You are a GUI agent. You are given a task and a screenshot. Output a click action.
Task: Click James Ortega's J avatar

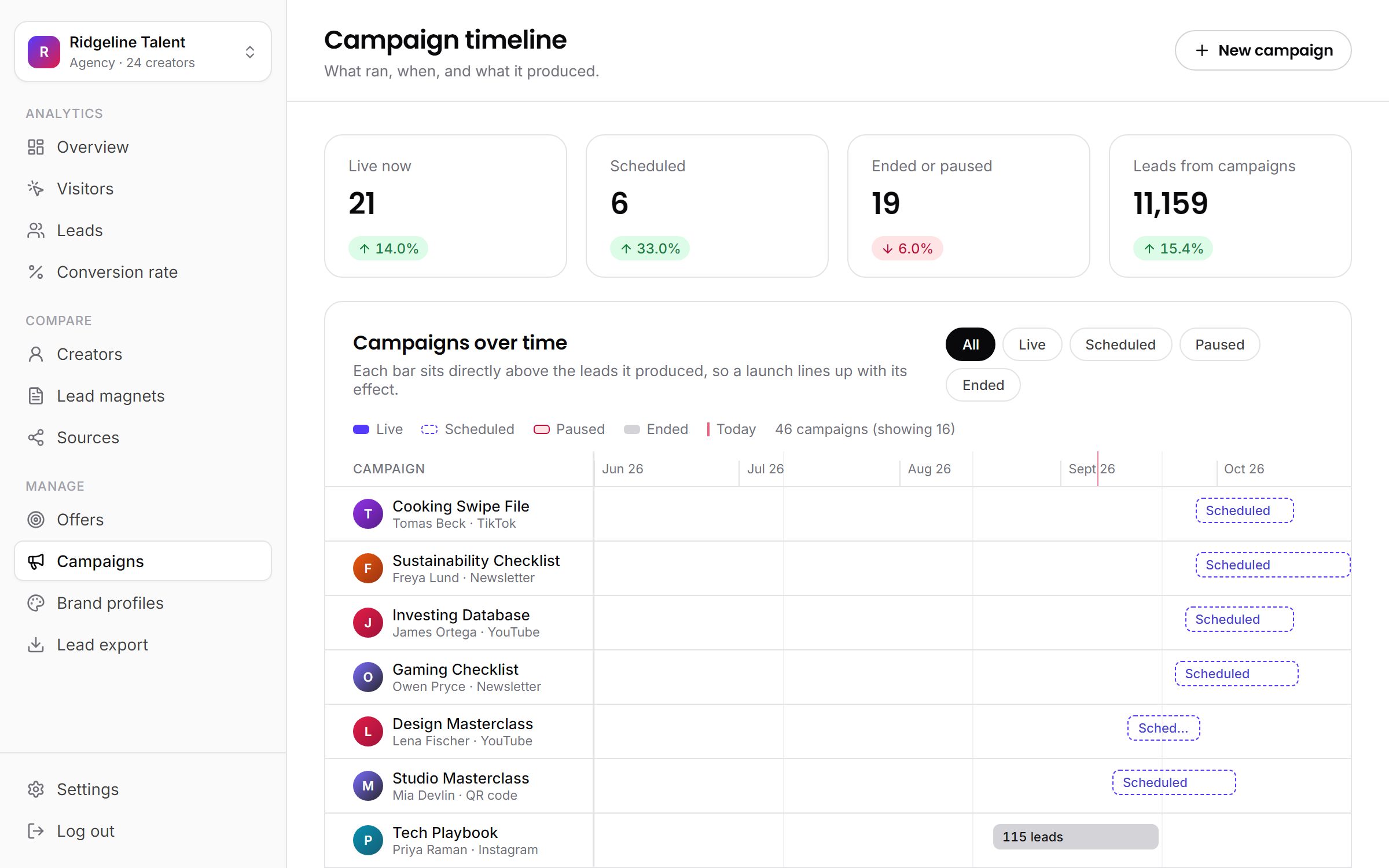(x=368, y=623)
